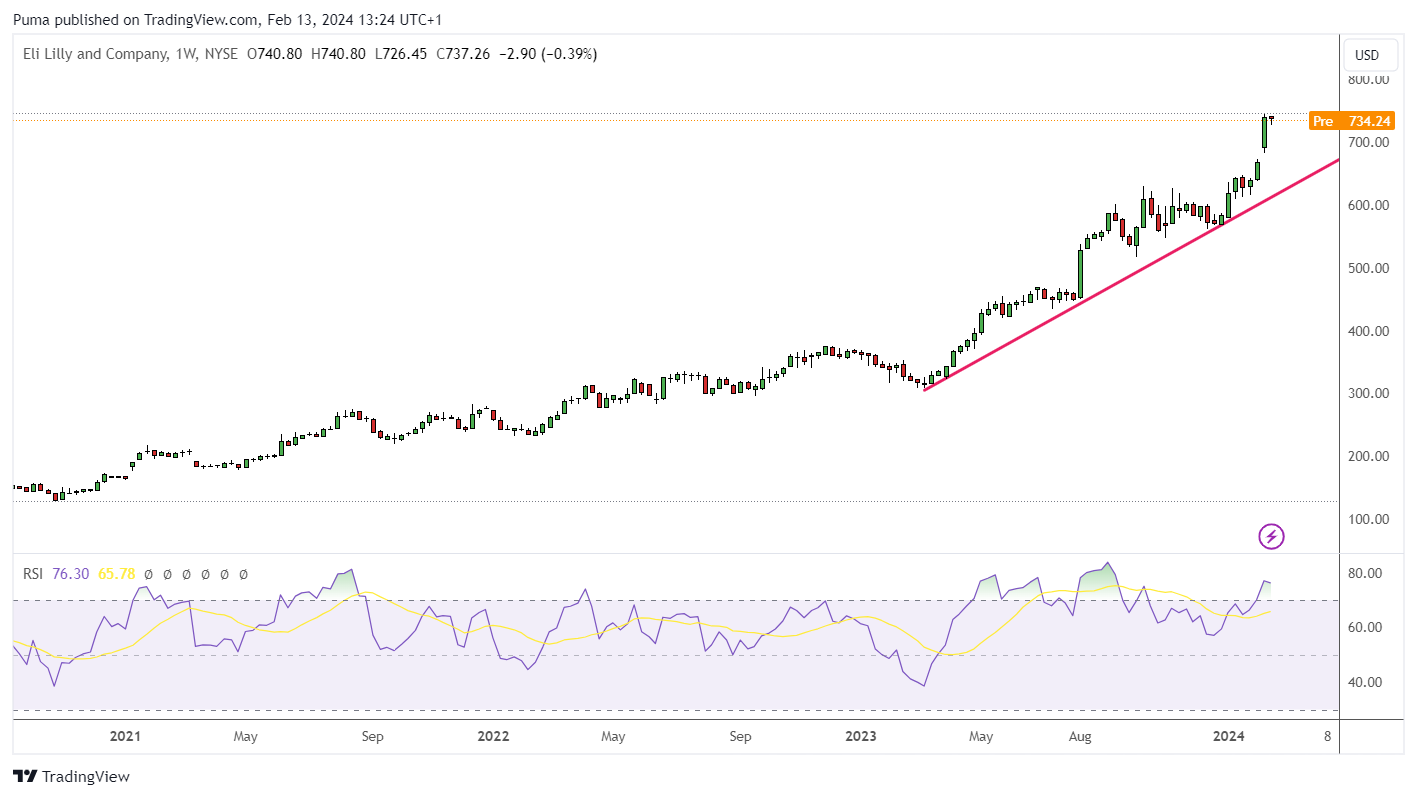Click 80.00 on the RSI scale
This screenshot has height=798, width=1417.
pyautogui.click(x=1364, y=574)
